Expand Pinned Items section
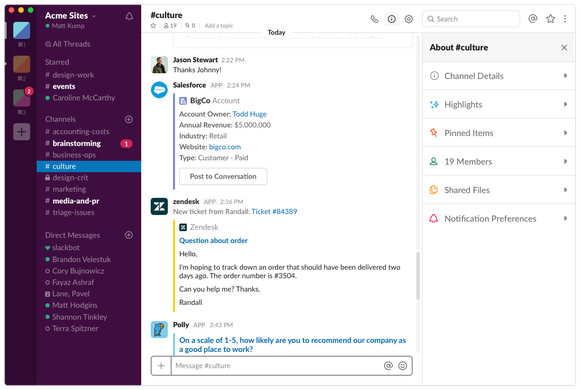 (x=499, y=133)
